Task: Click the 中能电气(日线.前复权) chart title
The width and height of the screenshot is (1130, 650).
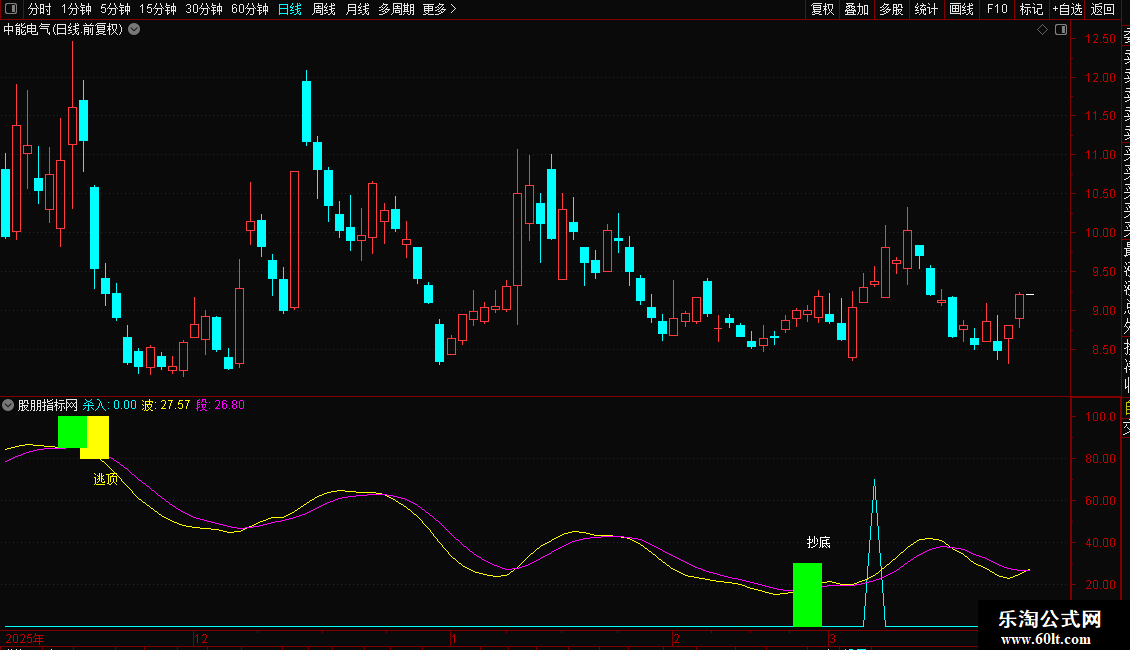Action: 63,30
